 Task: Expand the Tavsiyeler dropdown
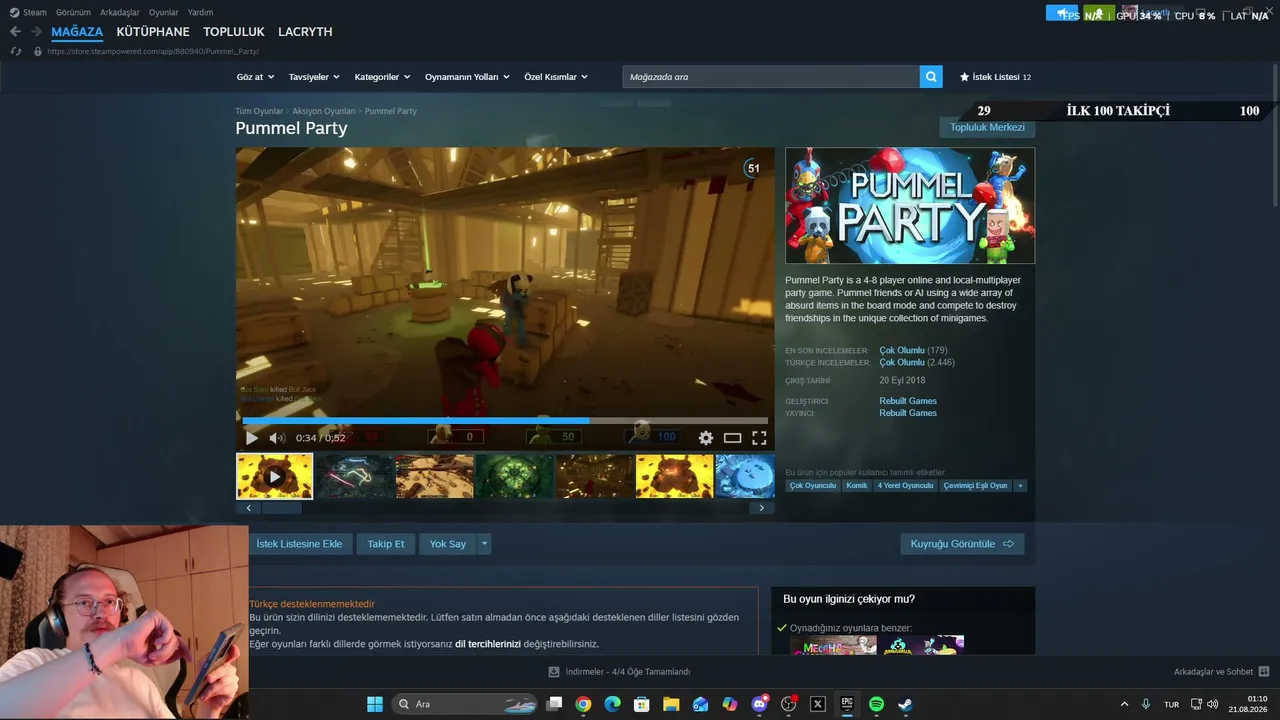coord(314,77)
